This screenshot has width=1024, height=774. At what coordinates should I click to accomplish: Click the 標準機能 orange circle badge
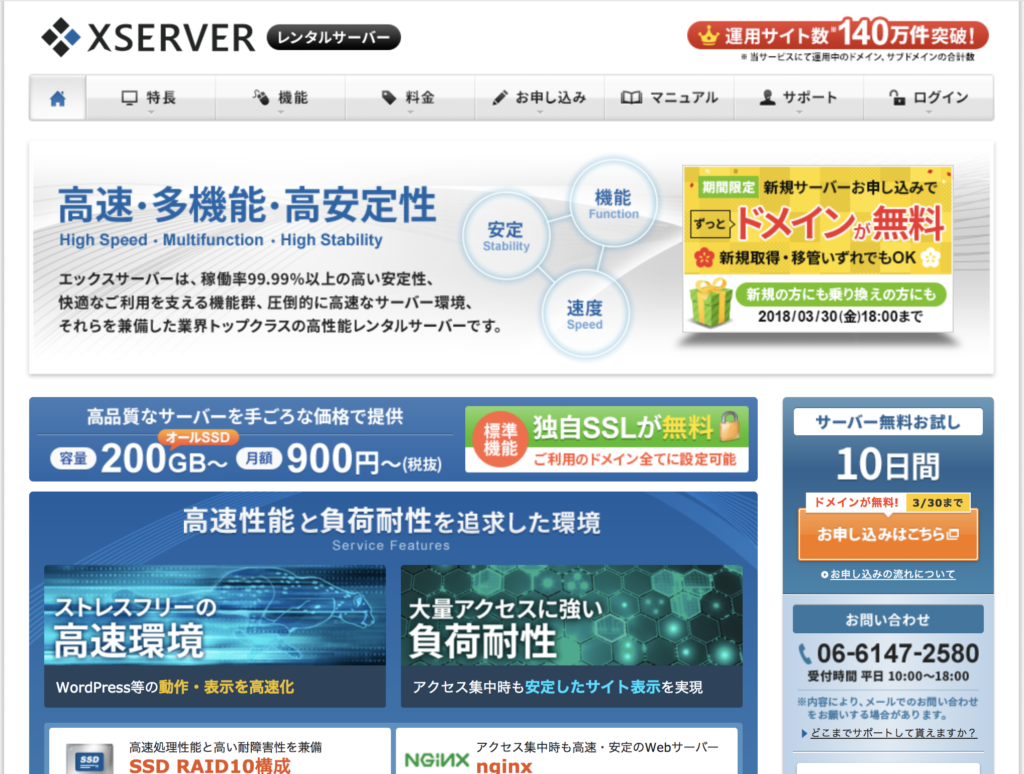pos(500,440)
